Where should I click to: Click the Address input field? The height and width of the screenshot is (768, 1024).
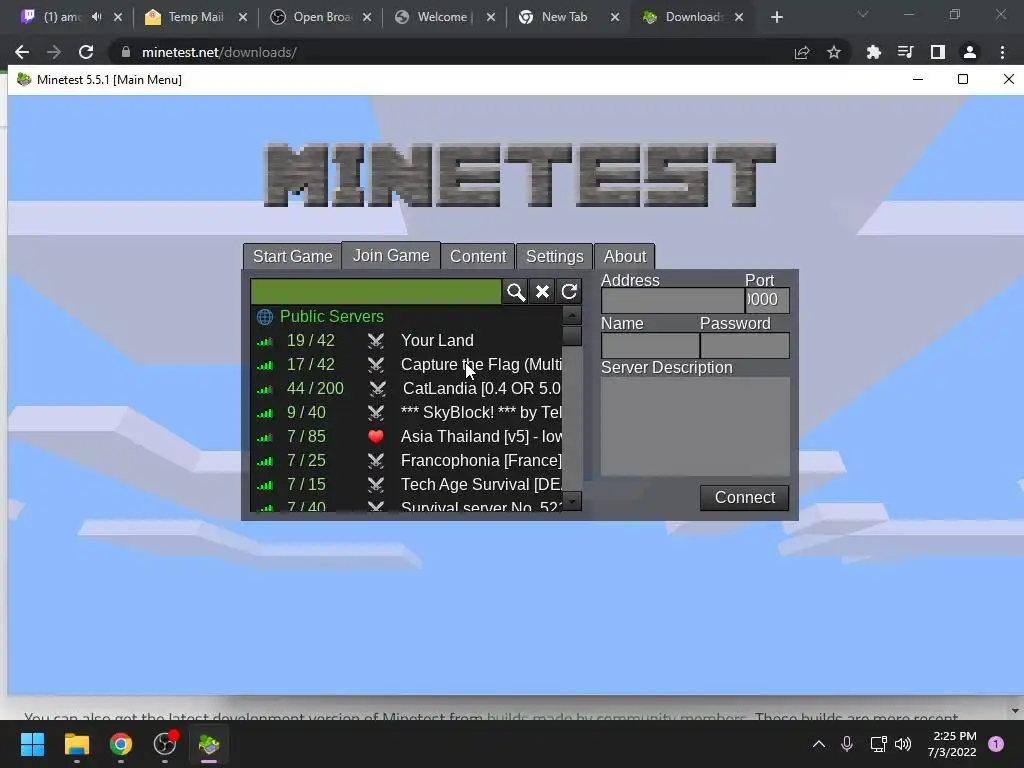(x=673, y=300)
